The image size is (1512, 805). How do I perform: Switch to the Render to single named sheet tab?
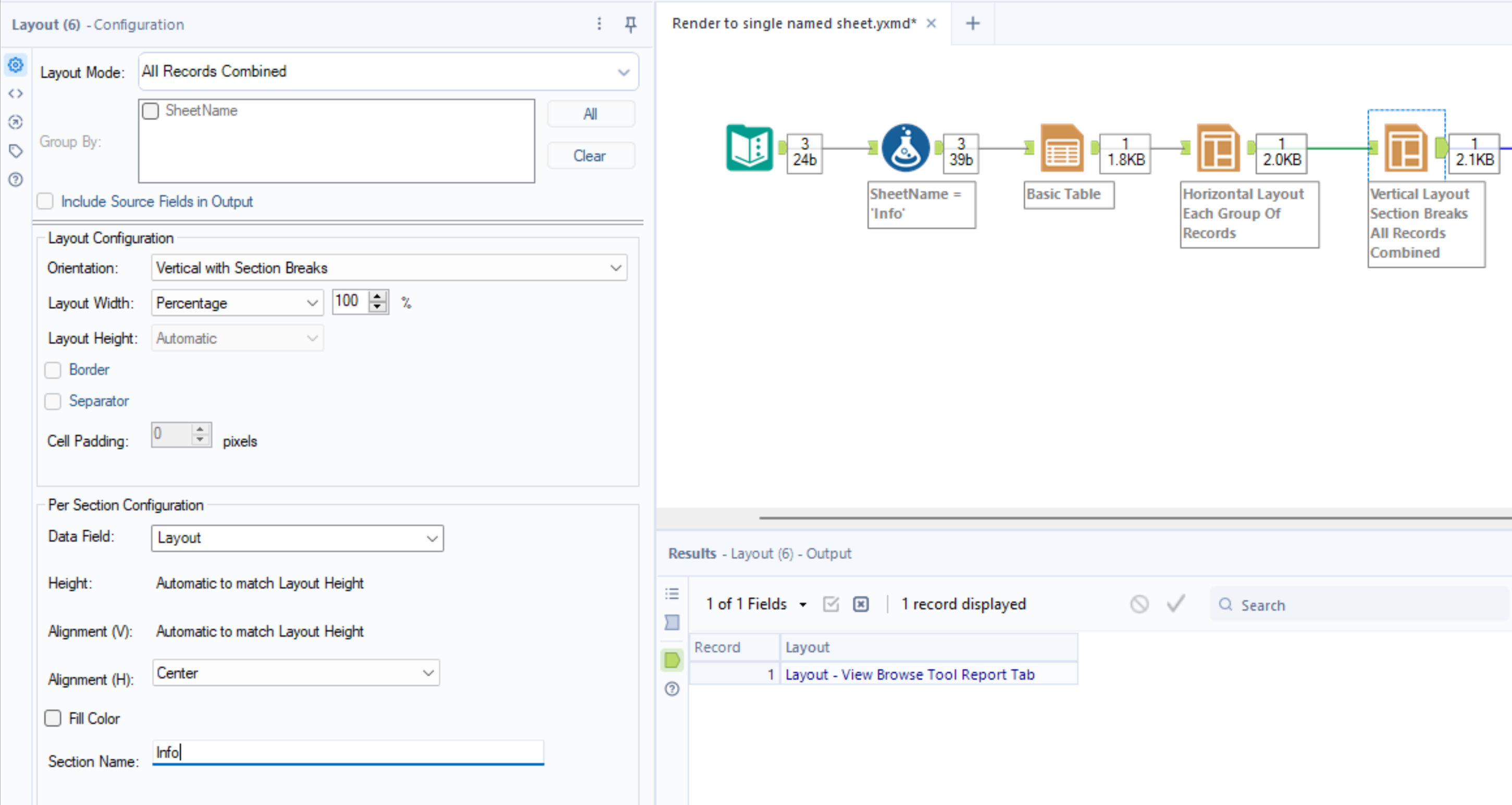pyautogui.click(x=790, y=21)
